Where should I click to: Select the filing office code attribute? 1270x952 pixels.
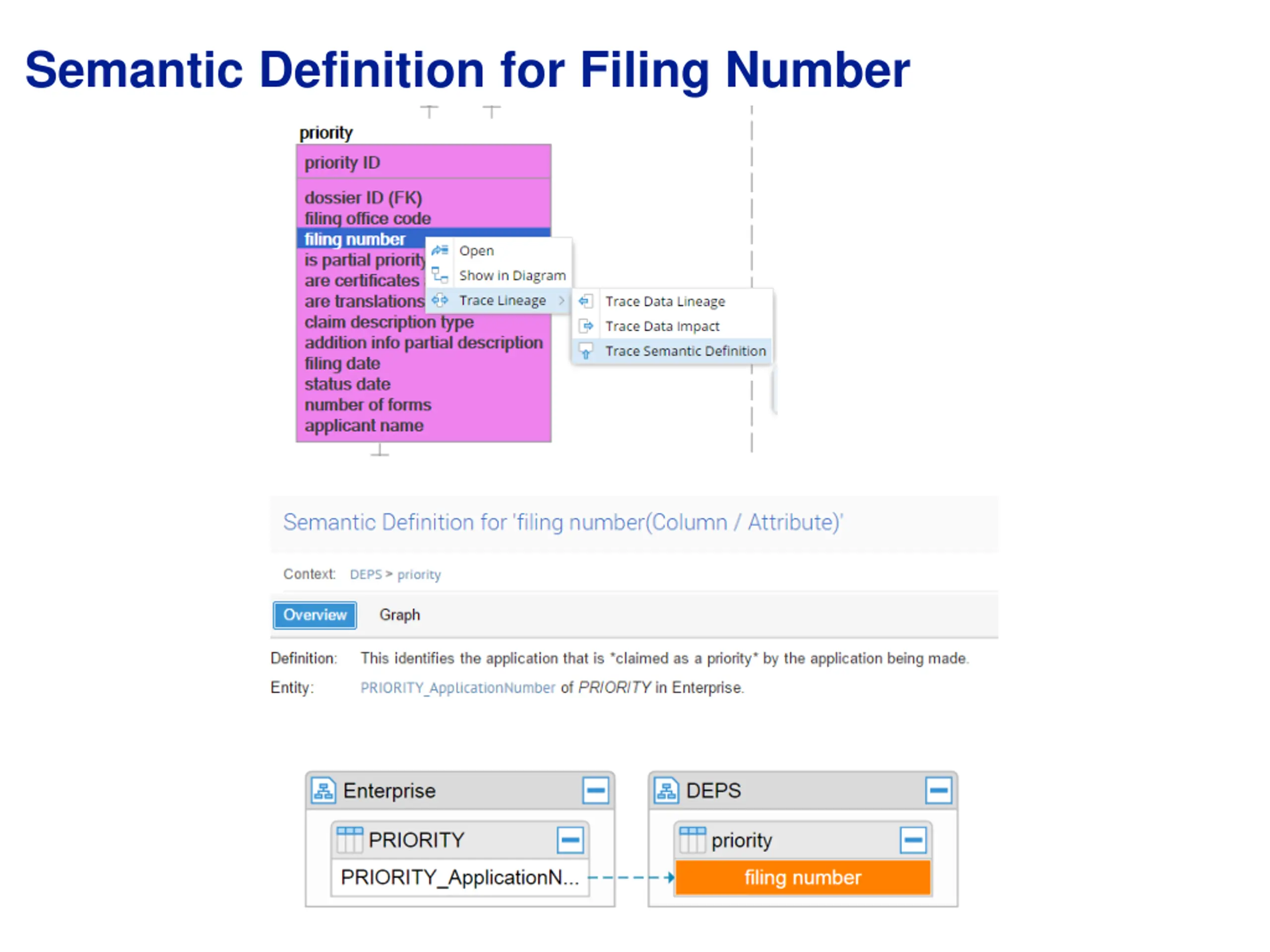click(368, 218)
